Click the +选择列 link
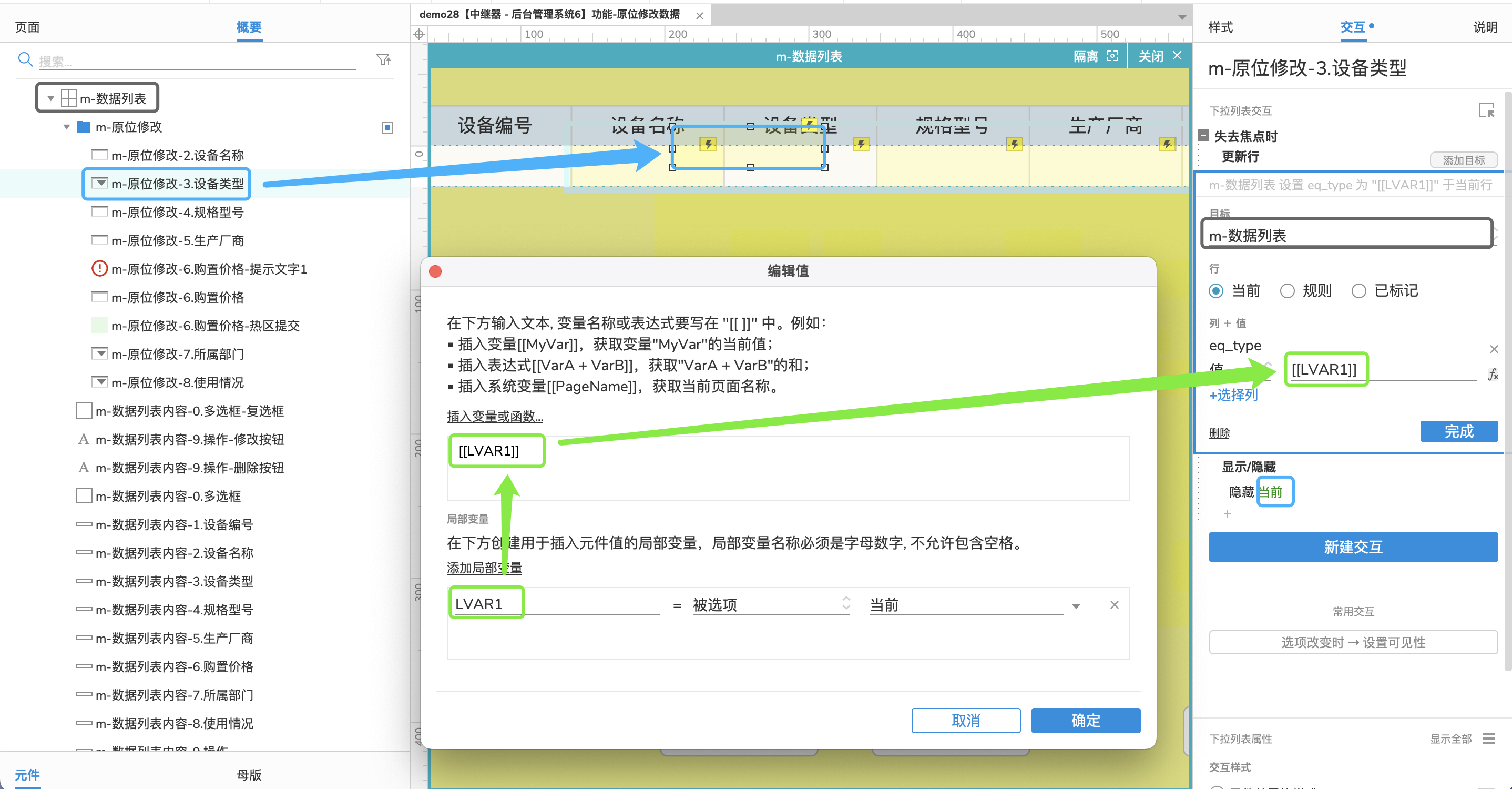The image size is (1512, 789). [x=1233, y=394]
